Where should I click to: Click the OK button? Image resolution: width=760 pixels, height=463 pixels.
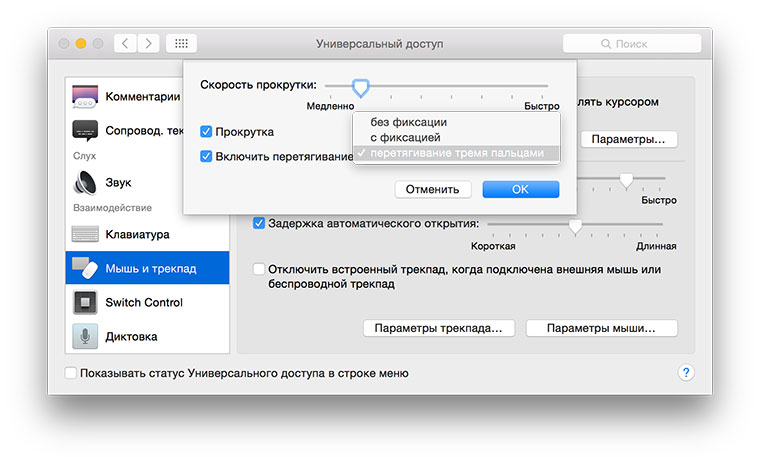pos(521,189)
